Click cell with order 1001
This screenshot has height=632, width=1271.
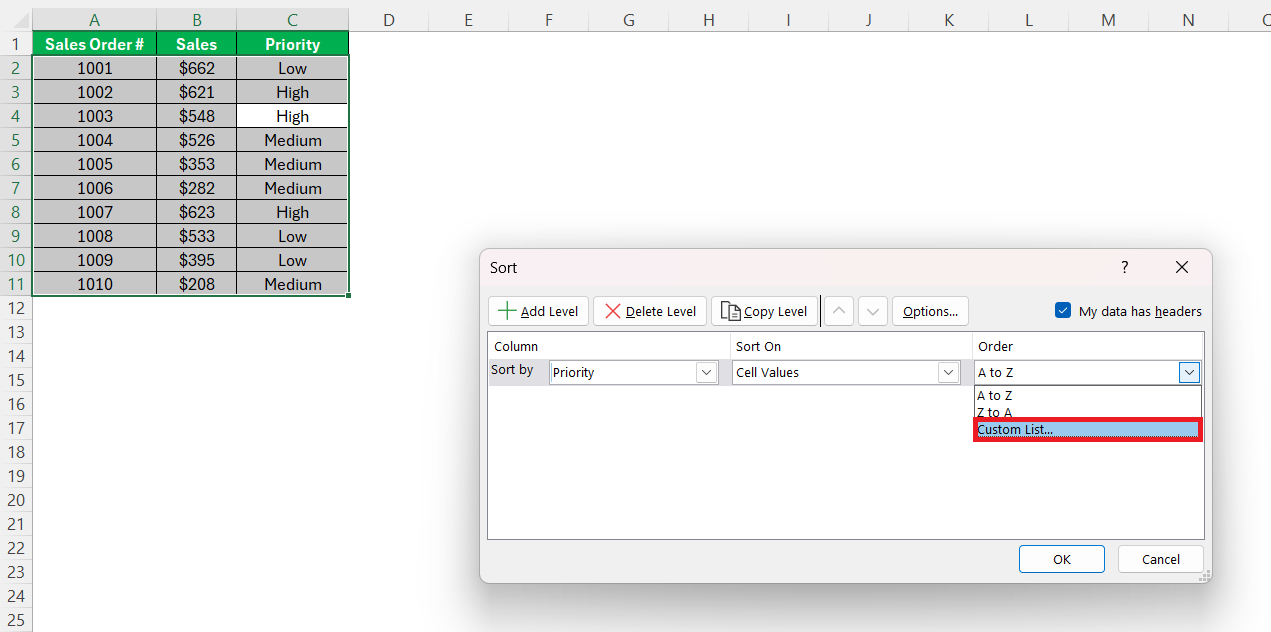tap(95, 68)
